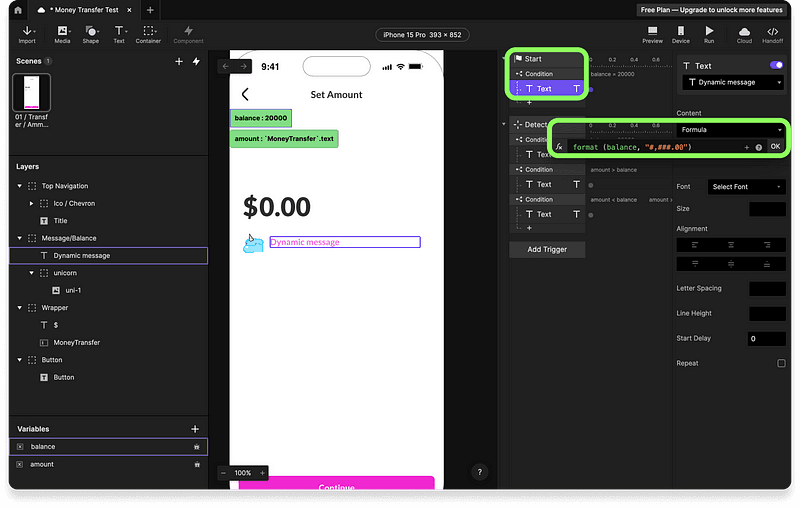800x507 pixels.
Task: Open the Formula content type dropdown
Action: (x=731, y=130)
